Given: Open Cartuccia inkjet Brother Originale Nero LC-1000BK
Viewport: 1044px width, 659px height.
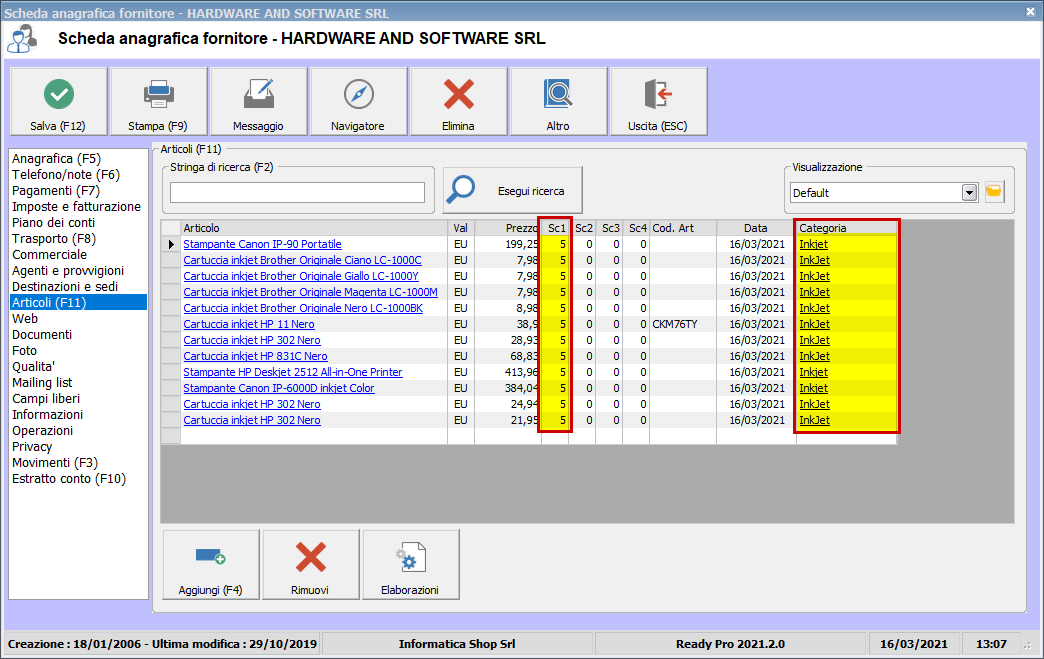Looking at the screenshot, I should 303,308.
